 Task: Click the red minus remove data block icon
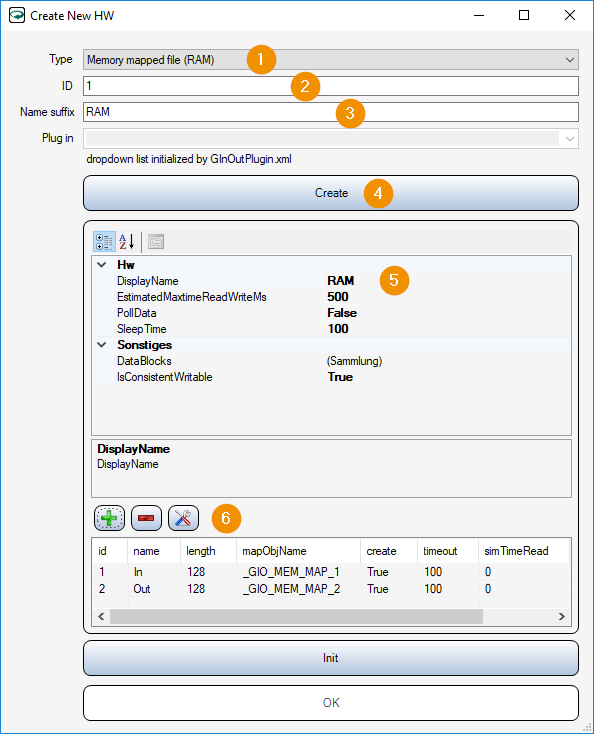[146, 518]
